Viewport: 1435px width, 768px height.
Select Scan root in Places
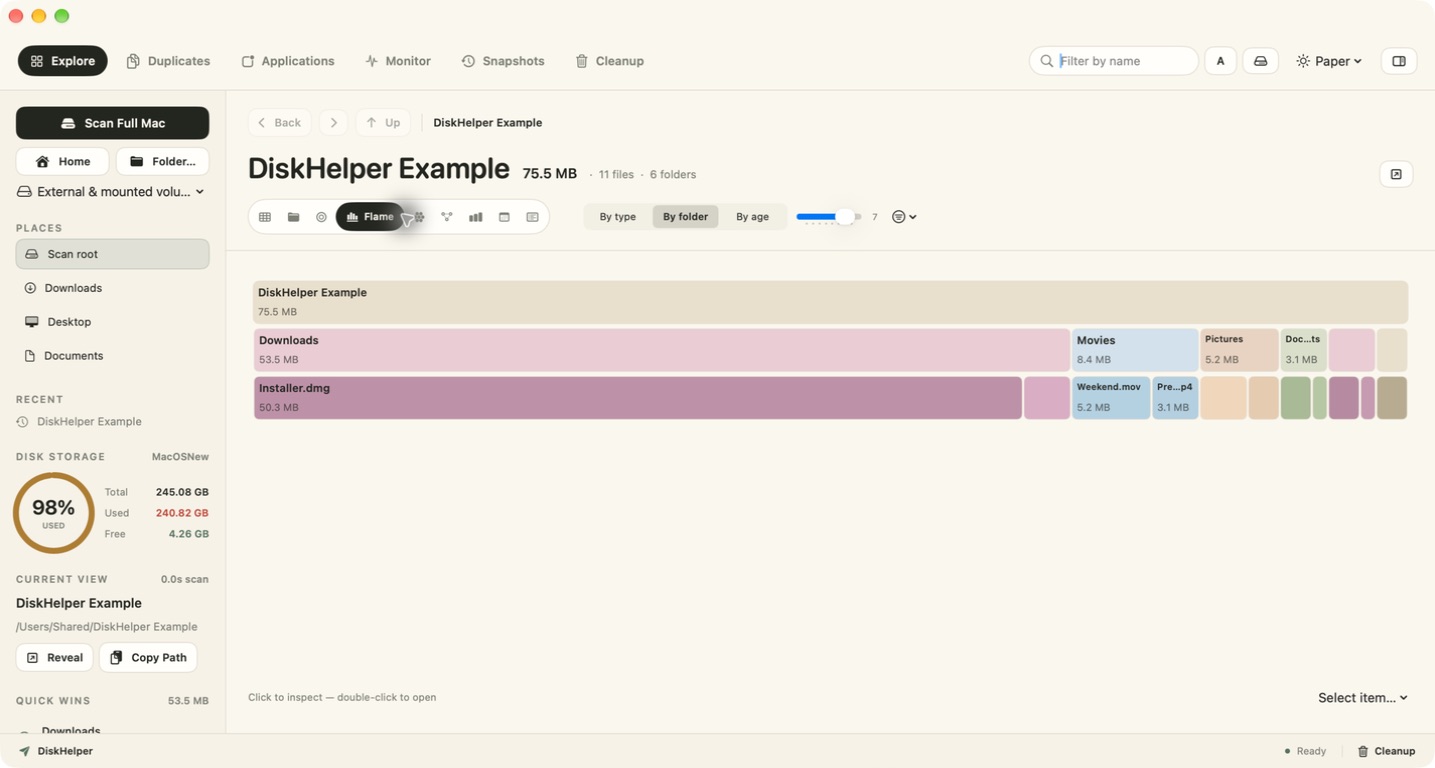pos(112,254)
